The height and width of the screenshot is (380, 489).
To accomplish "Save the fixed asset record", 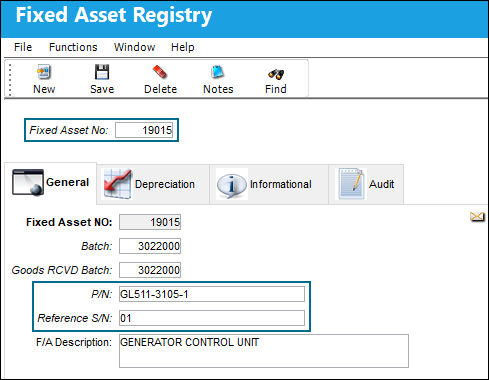I will [102, 79].
